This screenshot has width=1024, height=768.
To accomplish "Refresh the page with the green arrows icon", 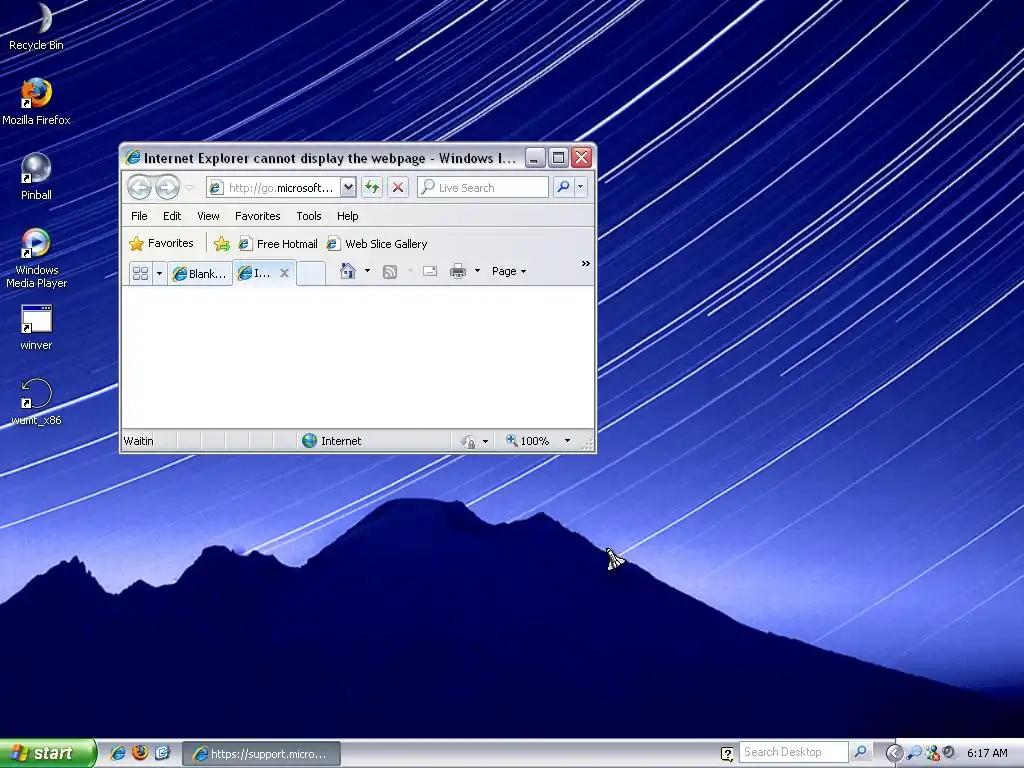I will coord(372,187).
